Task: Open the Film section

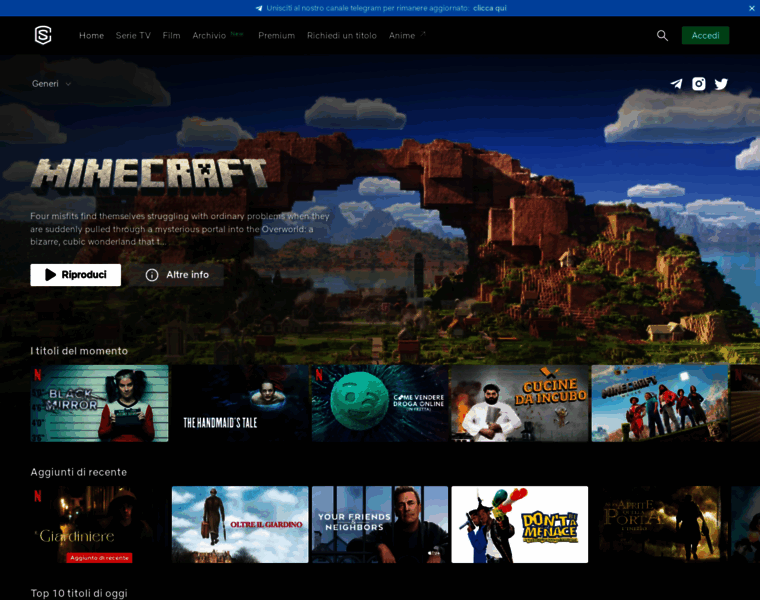Action: point(172,35)
